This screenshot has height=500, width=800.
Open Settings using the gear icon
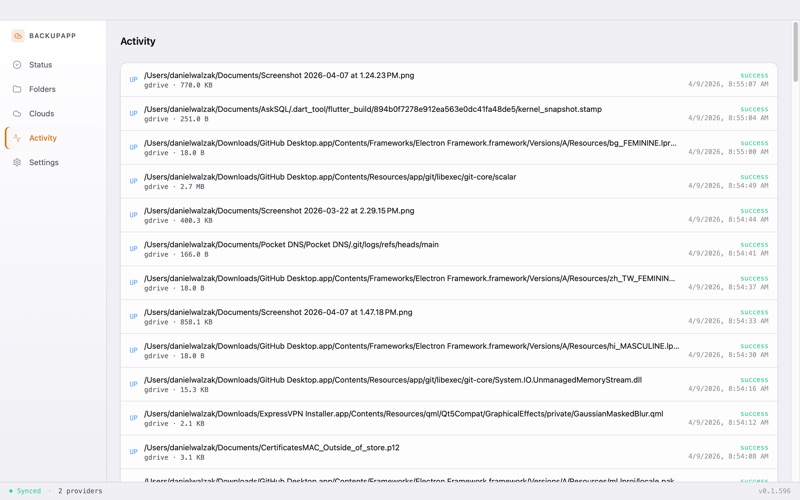pos(17,162)
